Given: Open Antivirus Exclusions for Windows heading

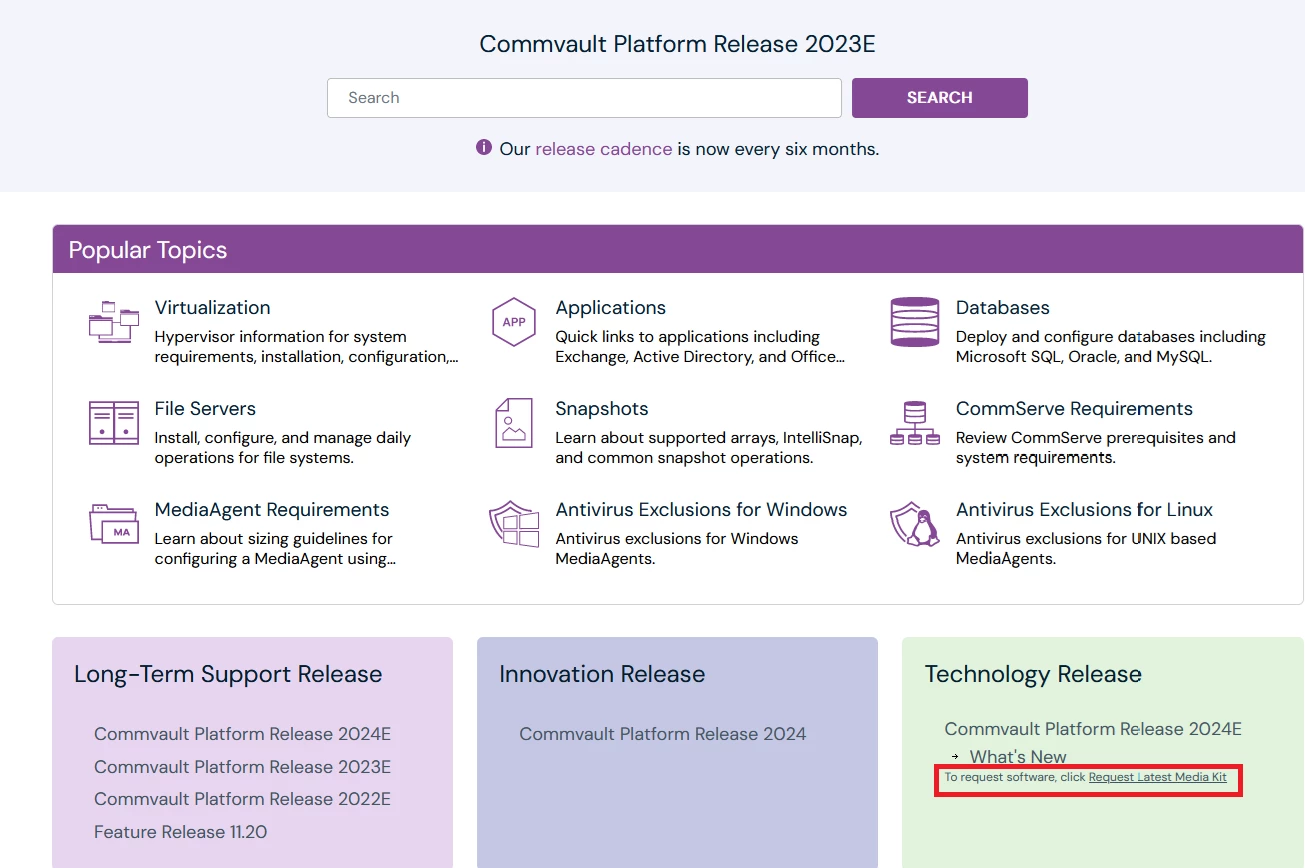Looking at the screenshot, I should click(x=701, y=510).
